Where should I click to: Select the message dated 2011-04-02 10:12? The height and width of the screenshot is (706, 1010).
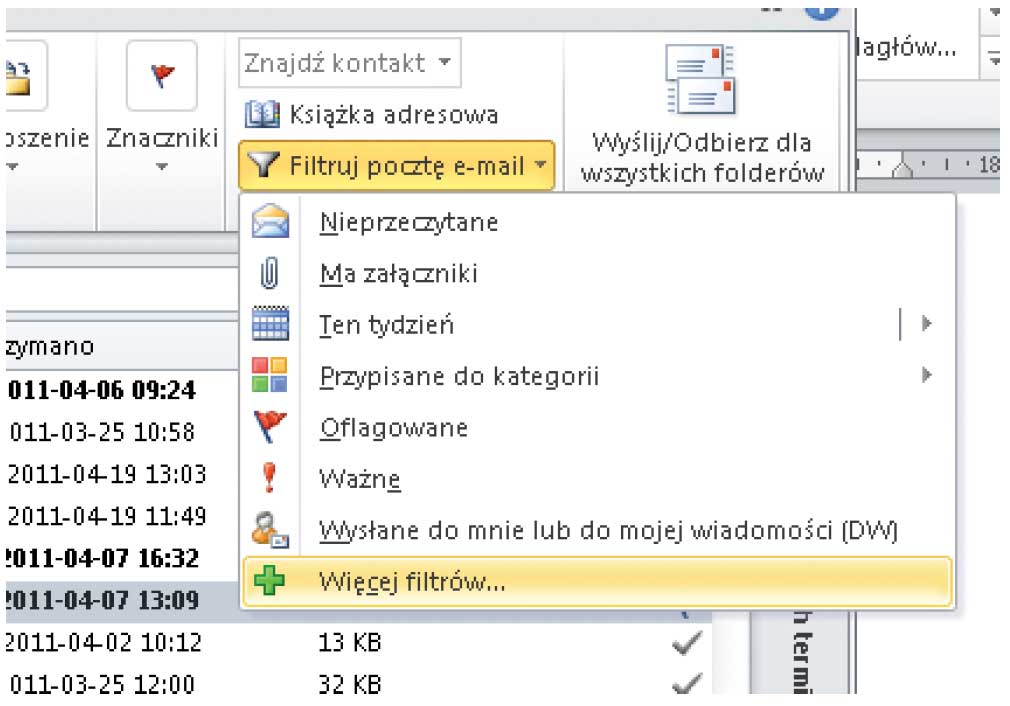[x=105, y=642]
